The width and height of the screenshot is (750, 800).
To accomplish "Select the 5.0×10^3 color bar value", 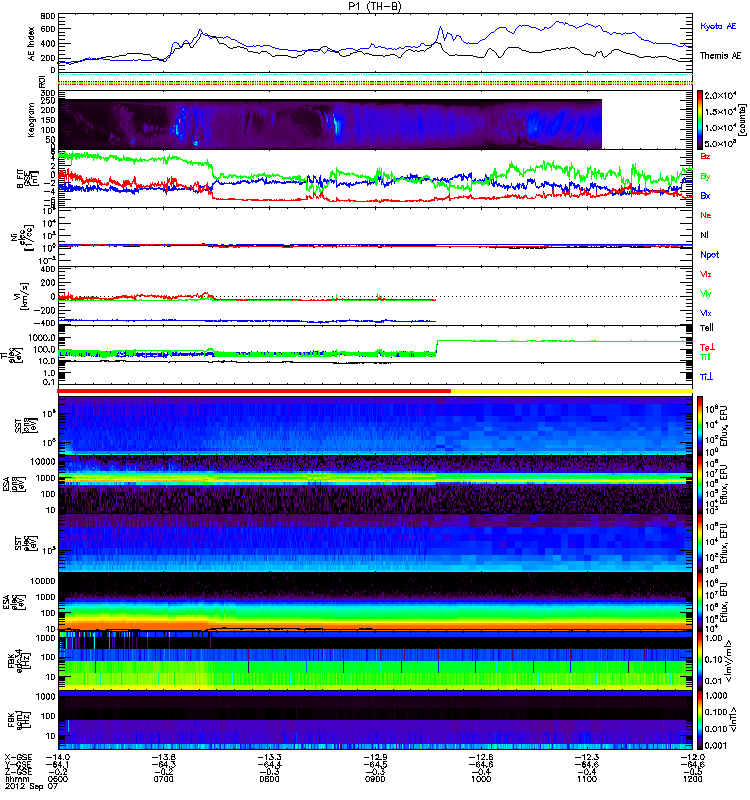I will (x=720, y=144).
